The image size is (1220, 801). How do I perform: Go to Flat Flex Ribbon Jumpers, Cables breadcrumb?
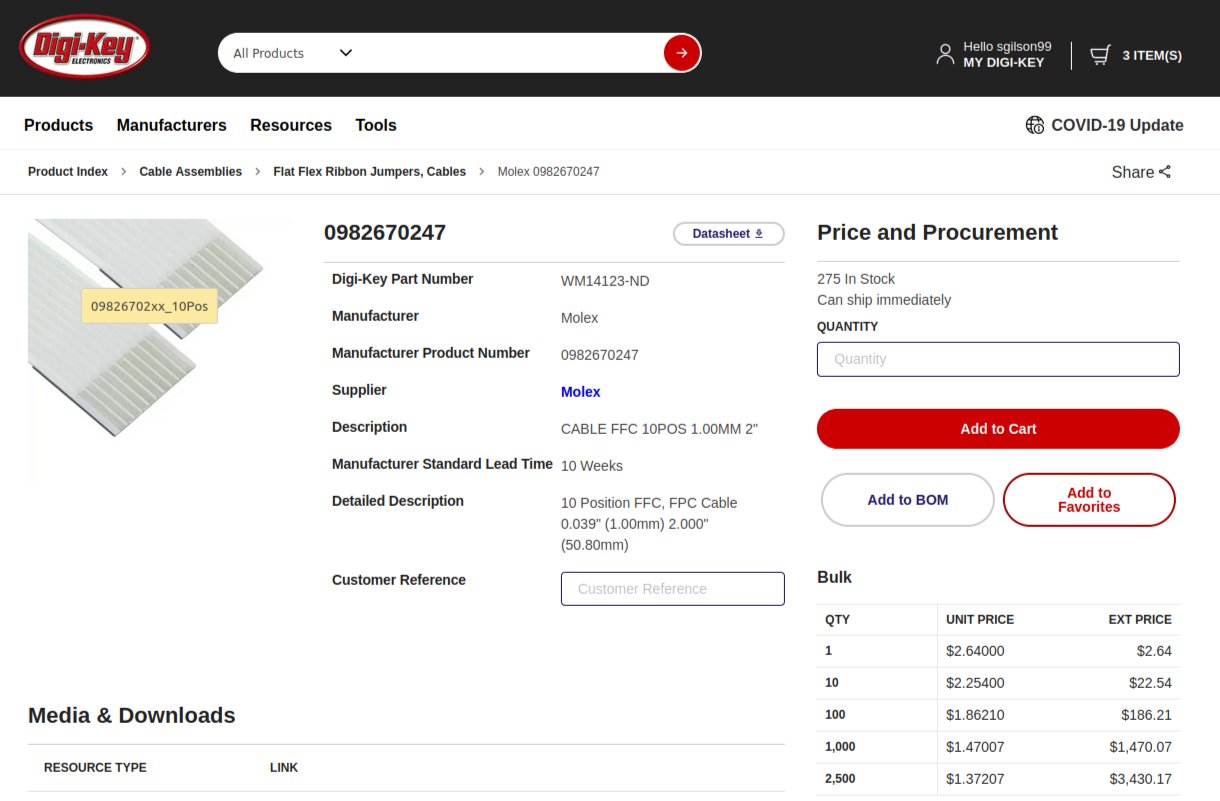[x=370, y=172]
